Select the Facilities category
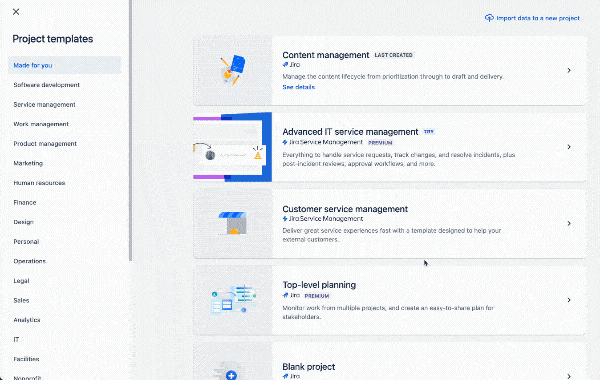This screenshot has height=380, width=600. coord(26,359)
